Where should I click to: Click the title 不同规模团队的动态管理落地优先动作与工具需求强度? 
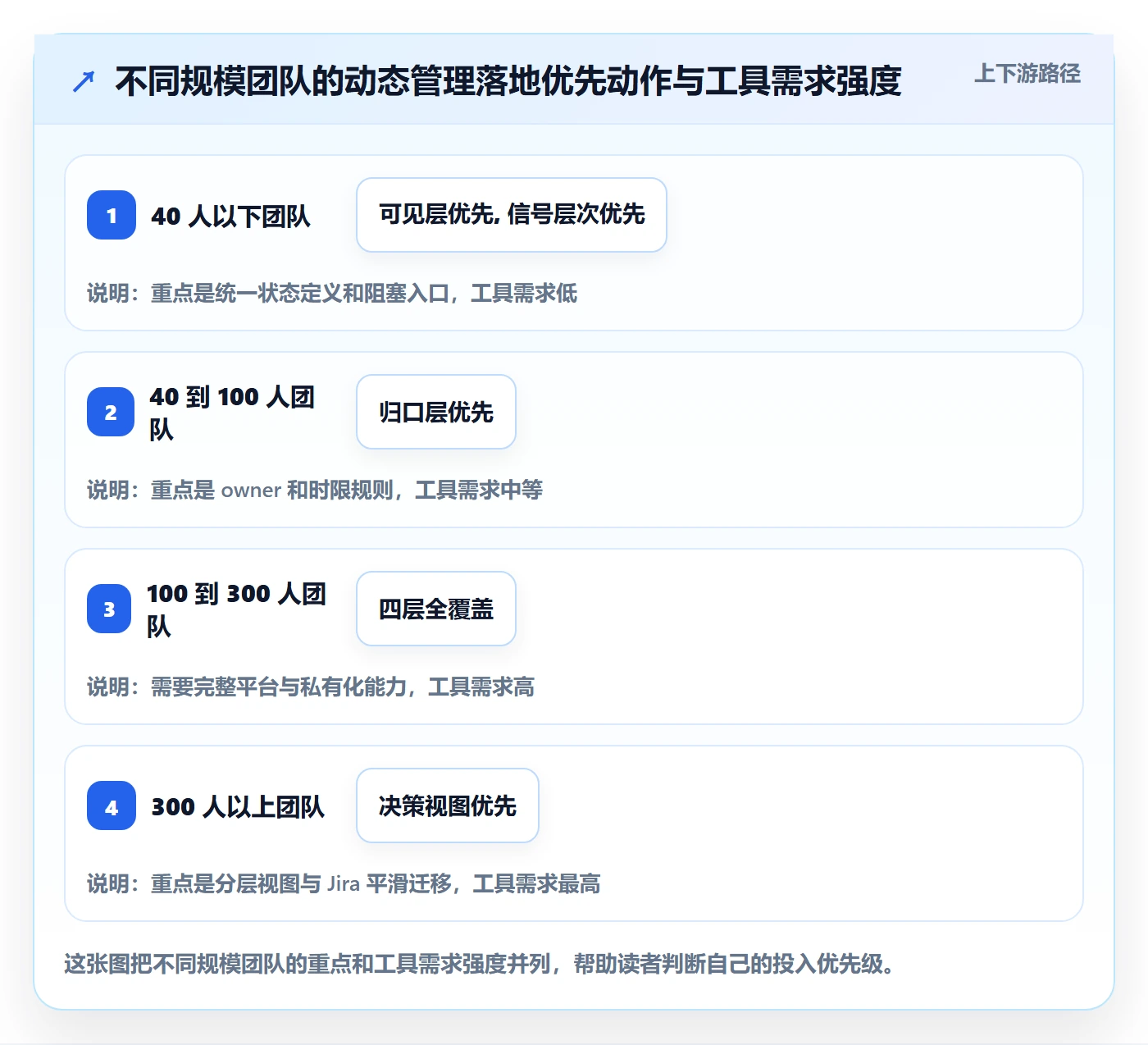coord(508,81)
